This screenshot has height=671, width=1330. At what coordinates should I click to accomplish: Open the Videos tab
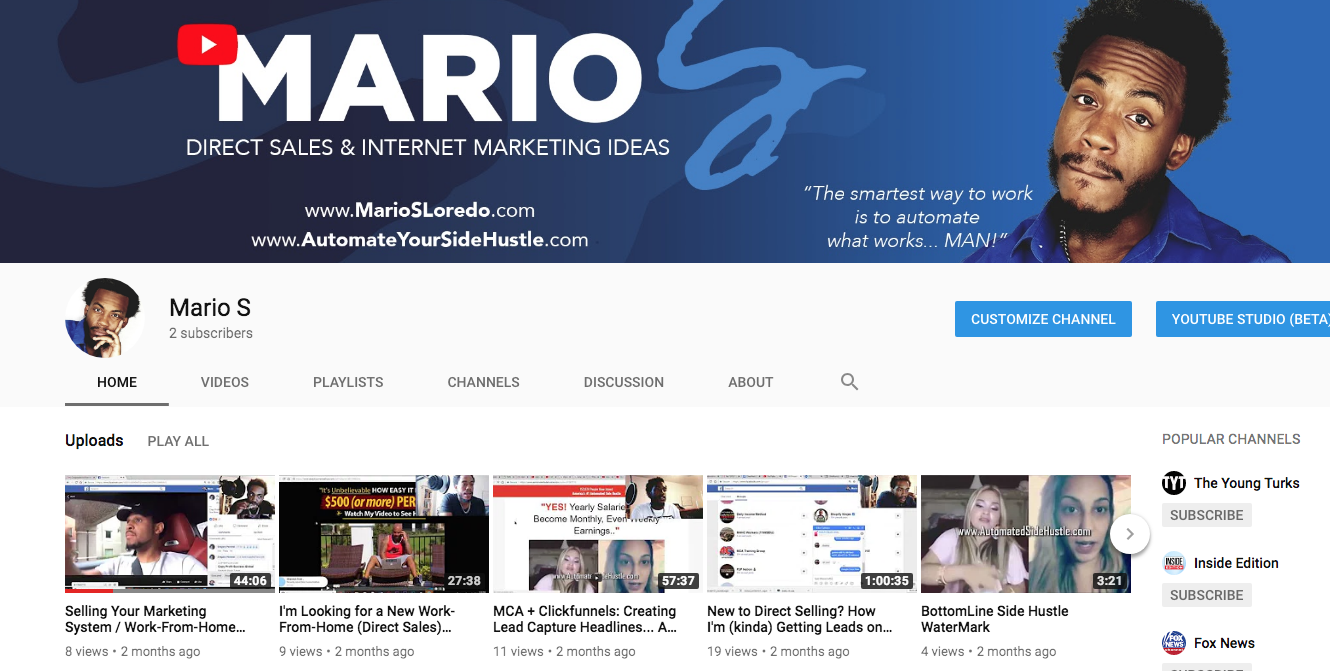[225, 382]
